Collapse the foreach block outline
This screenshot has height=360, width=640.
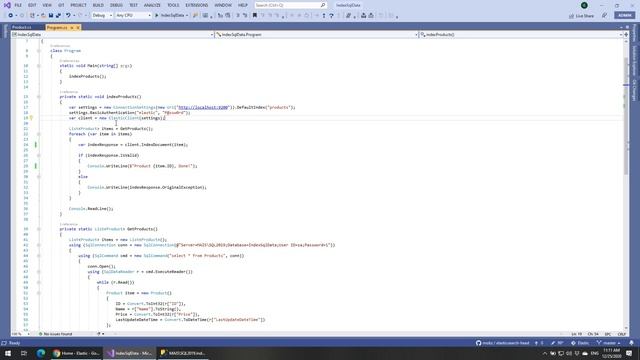39,134
